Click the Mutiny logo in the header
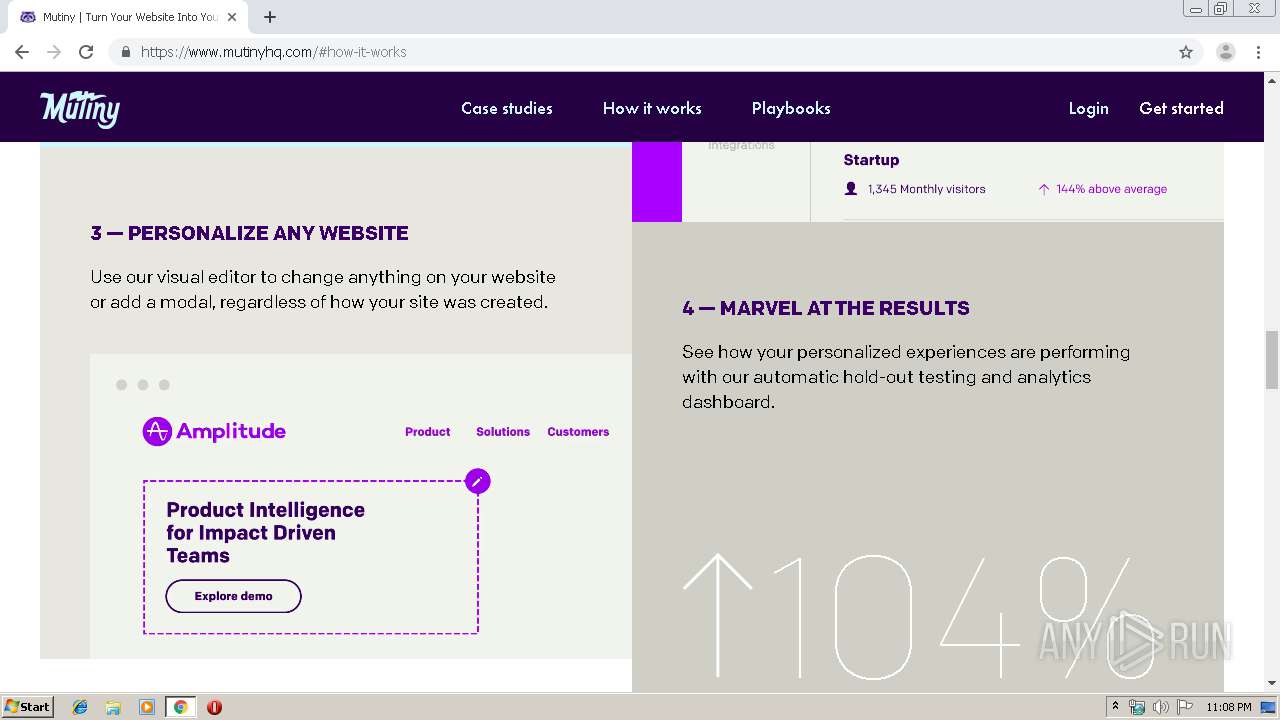Image resolution: width=1280 pixels, height=720 pixels. point(80,108)
